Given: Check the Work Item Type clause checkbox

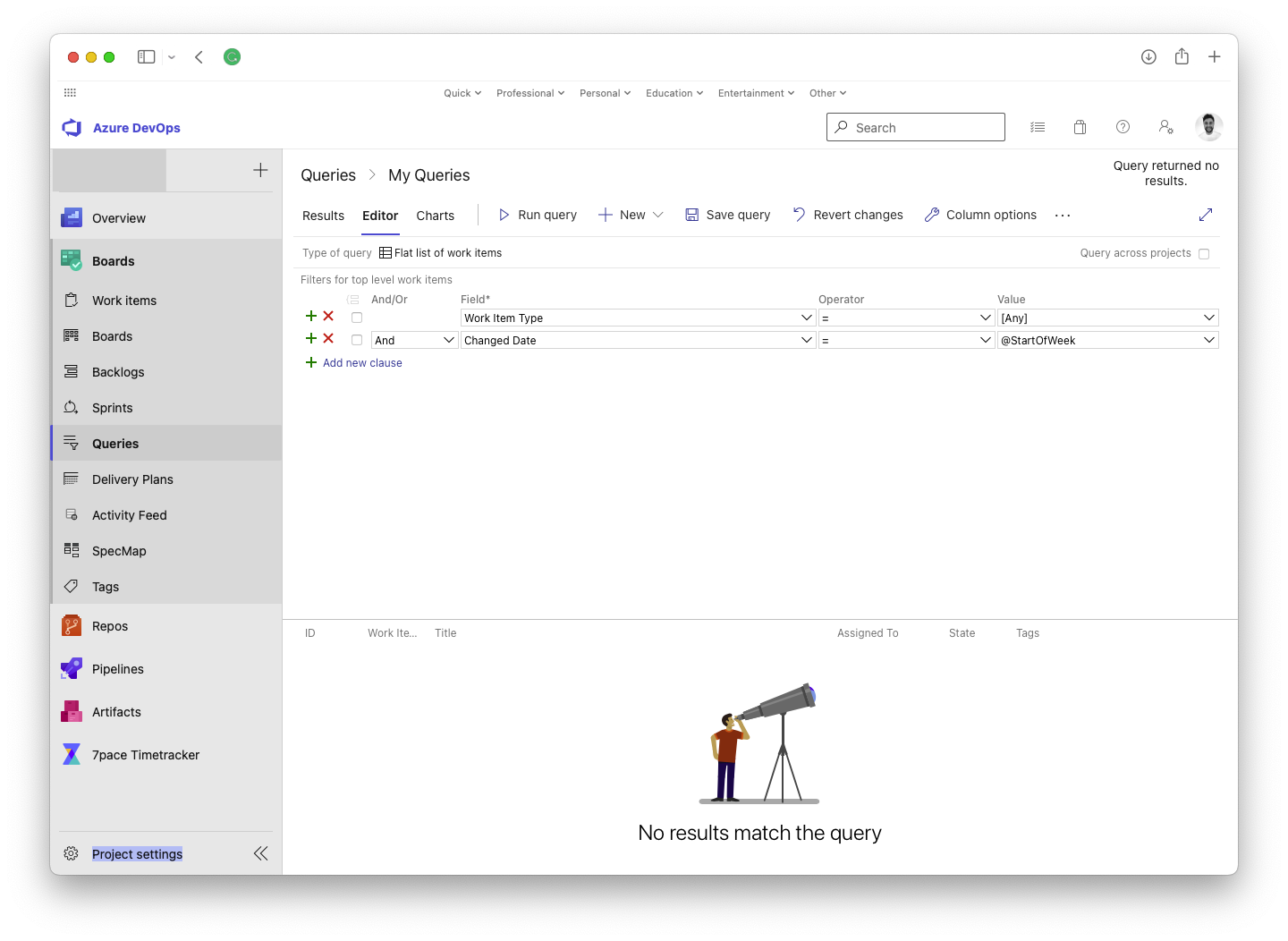Looking at the screenshot, I should tap(357, 318).
